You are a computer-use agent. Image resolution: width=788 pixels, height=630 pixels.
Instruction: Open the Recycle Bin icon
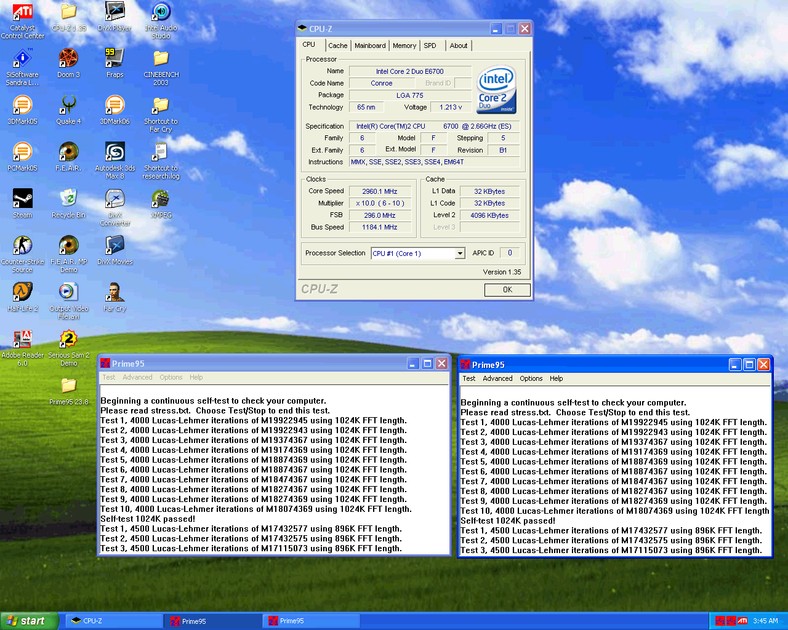click(x=68, y=197)
